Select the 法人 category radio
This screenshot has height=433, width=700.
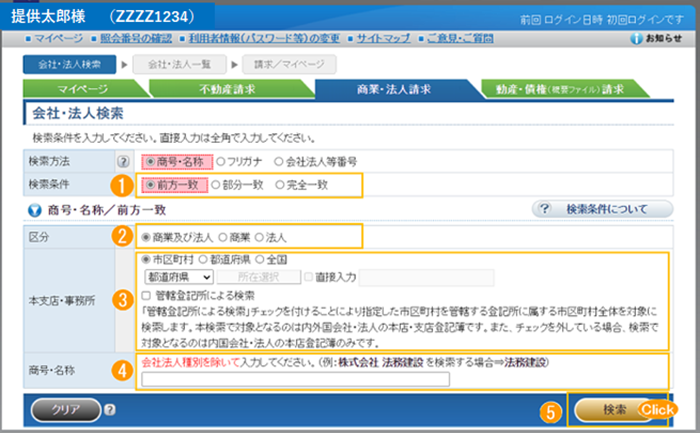(259, 237)
